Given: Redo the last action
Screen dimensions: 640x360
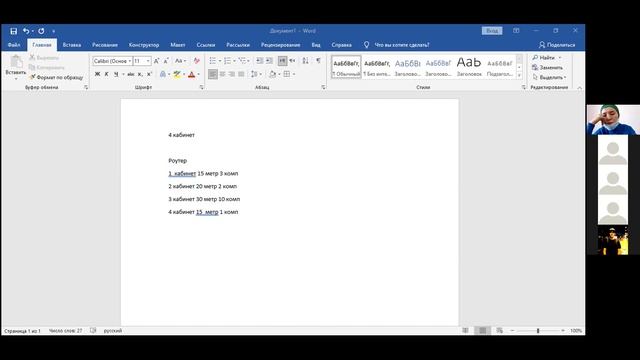Looking at the screenshot, I should pos(41,31).
